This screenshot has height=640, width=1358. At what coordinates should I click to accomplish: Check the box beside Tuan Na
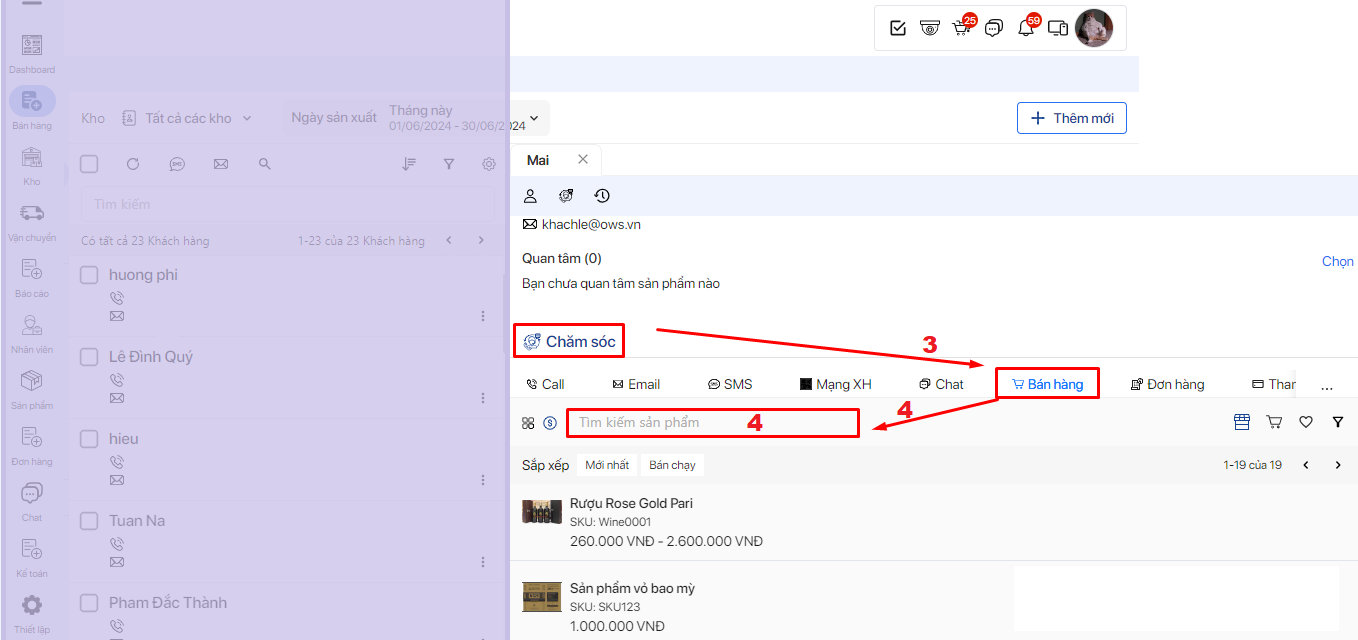tap(89, 521)
